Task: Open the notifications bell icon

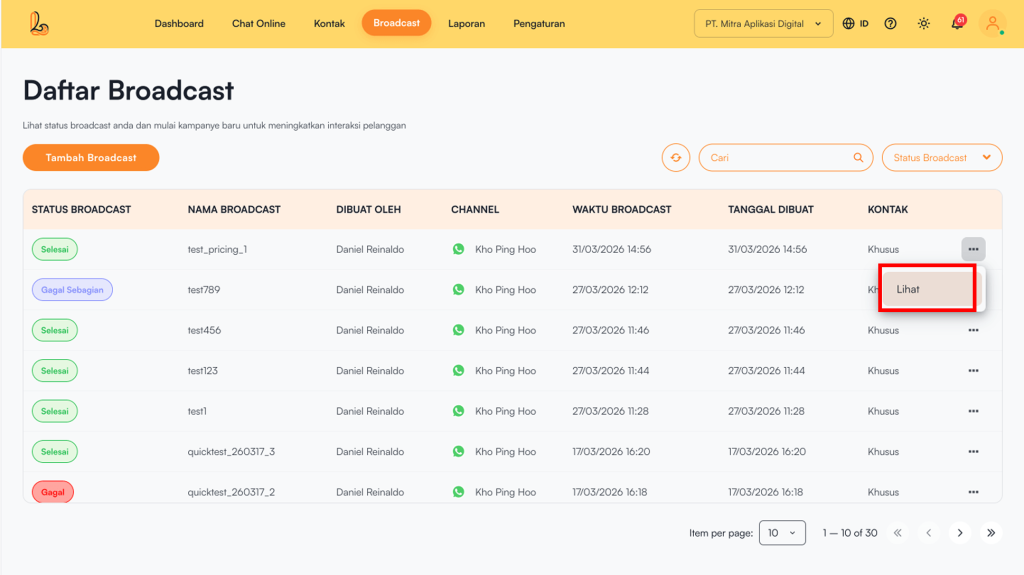Action: click(x=957, y=24)
